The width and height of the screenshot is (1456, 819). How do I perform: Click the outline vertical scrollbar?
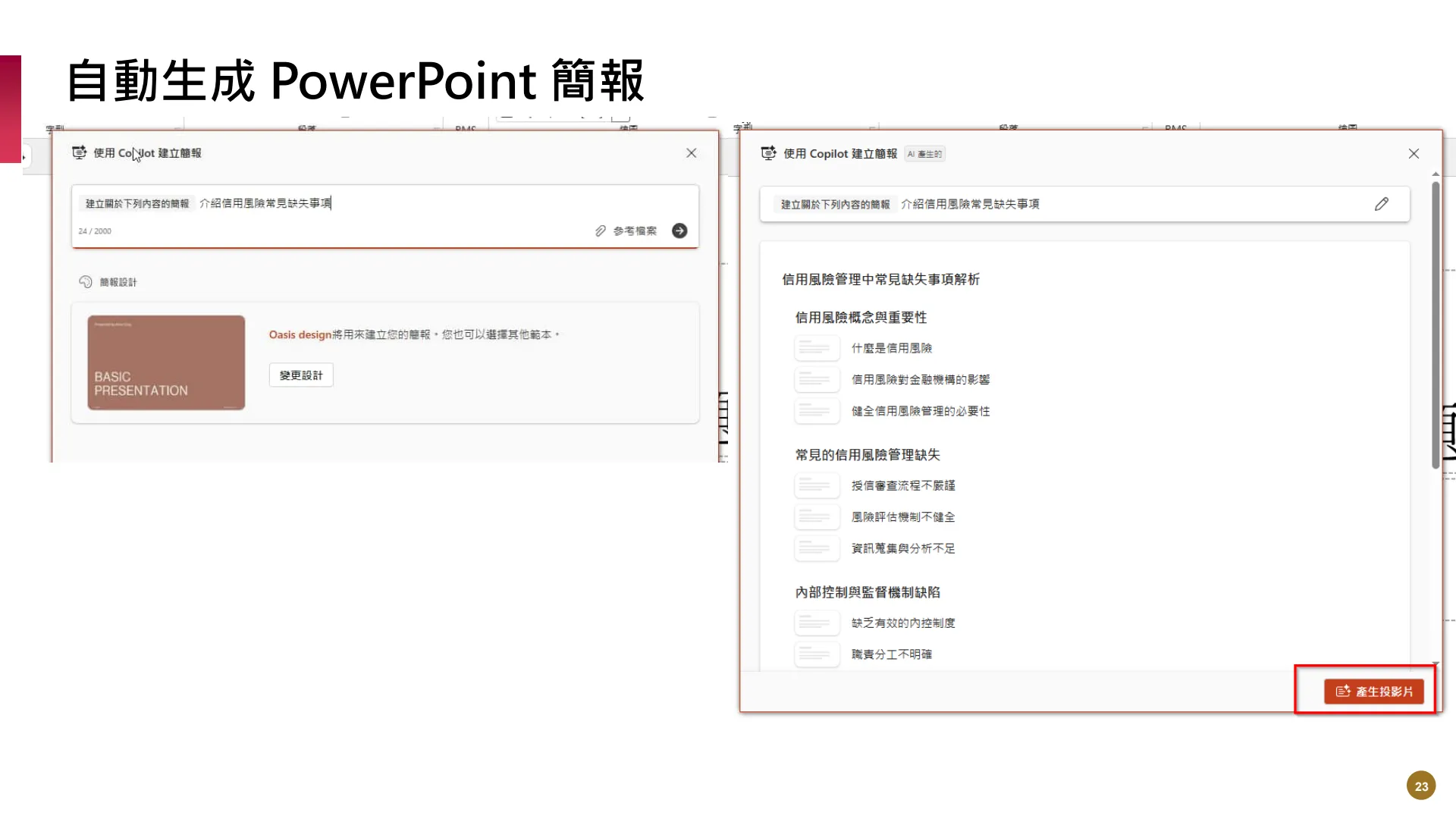pos(1436,325)
